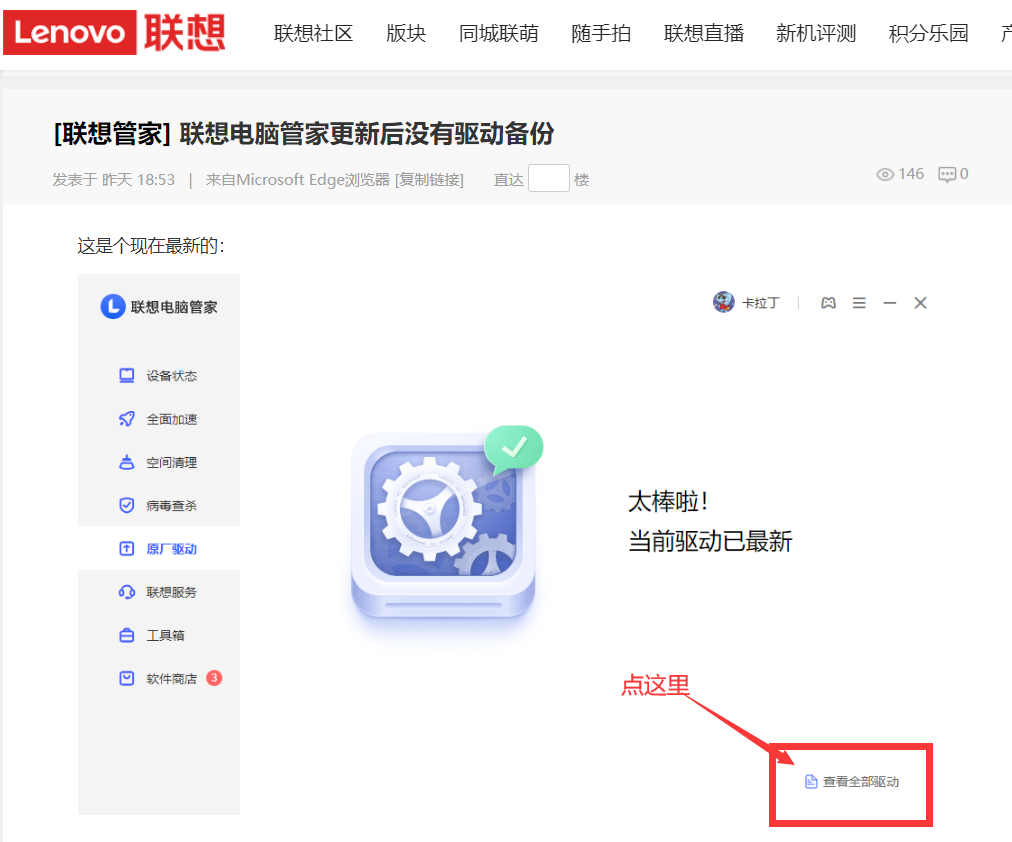The width and height of the screenshot is (1012, 842).
Task: Click the 全面加速 rocket icon
Action: click(x=126, y=419)
